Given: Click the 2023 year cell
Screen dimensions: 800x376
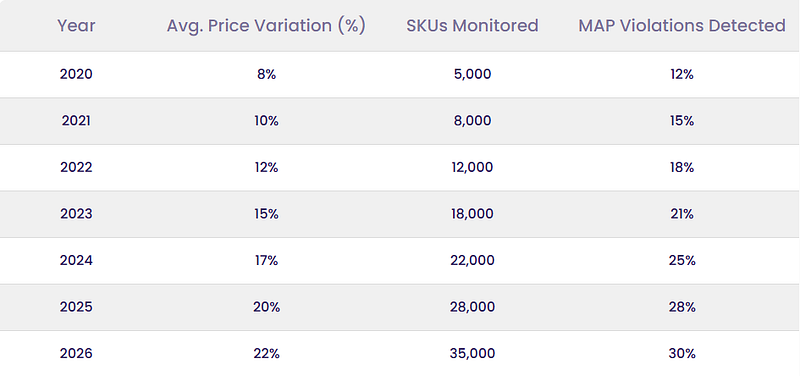Looking at the screenshot, I should click(x=76, y=214).
